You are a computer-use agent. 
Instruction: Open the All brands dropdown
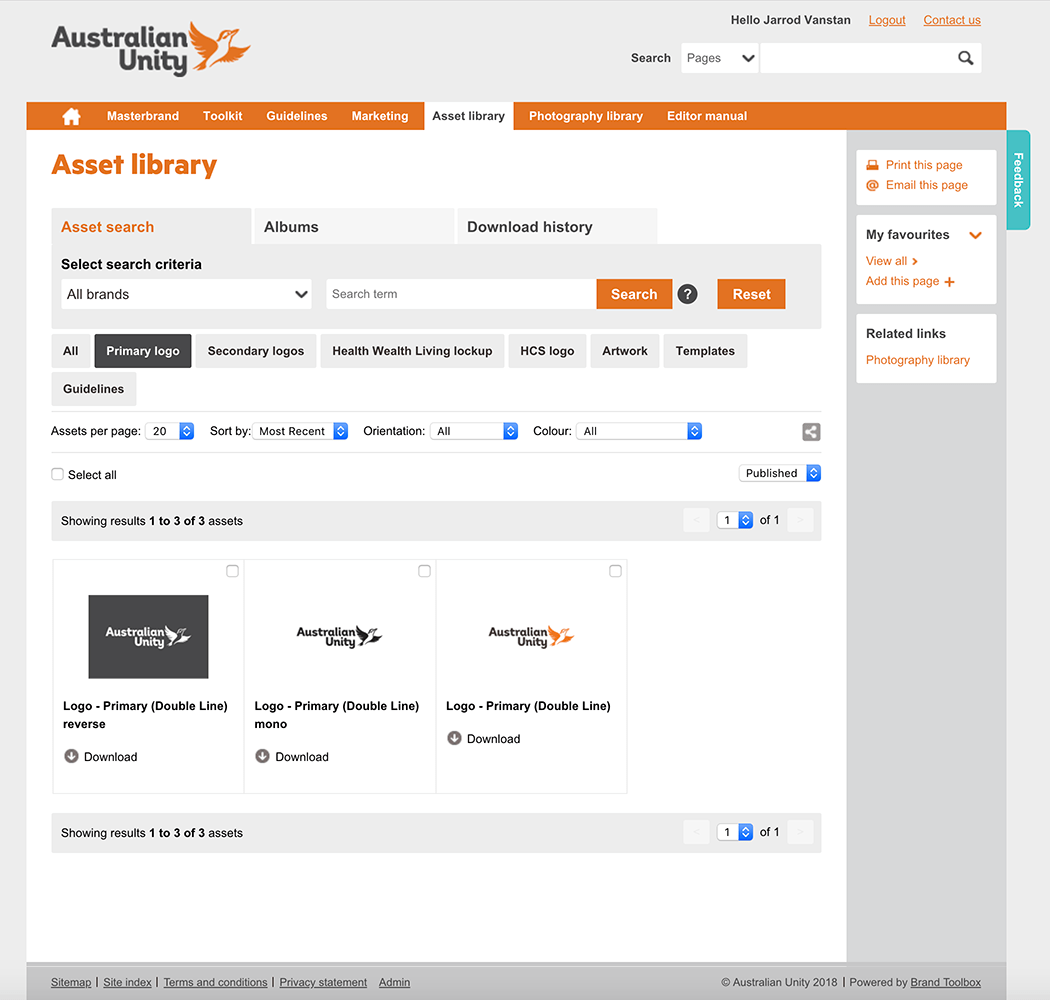pyautogui.click(x=186, y=294)
